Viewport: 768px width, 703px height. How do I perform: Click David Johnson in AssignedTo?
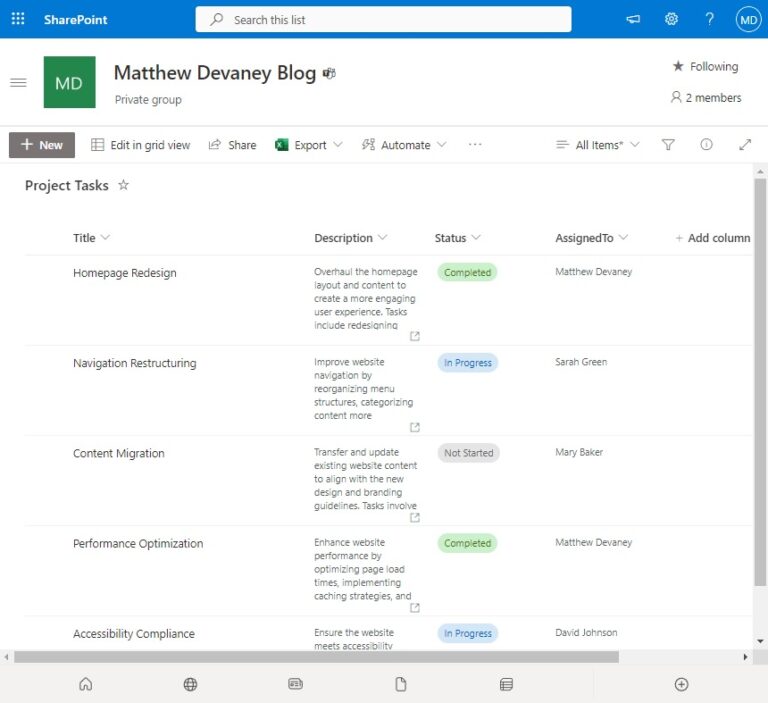pos(586,632)
